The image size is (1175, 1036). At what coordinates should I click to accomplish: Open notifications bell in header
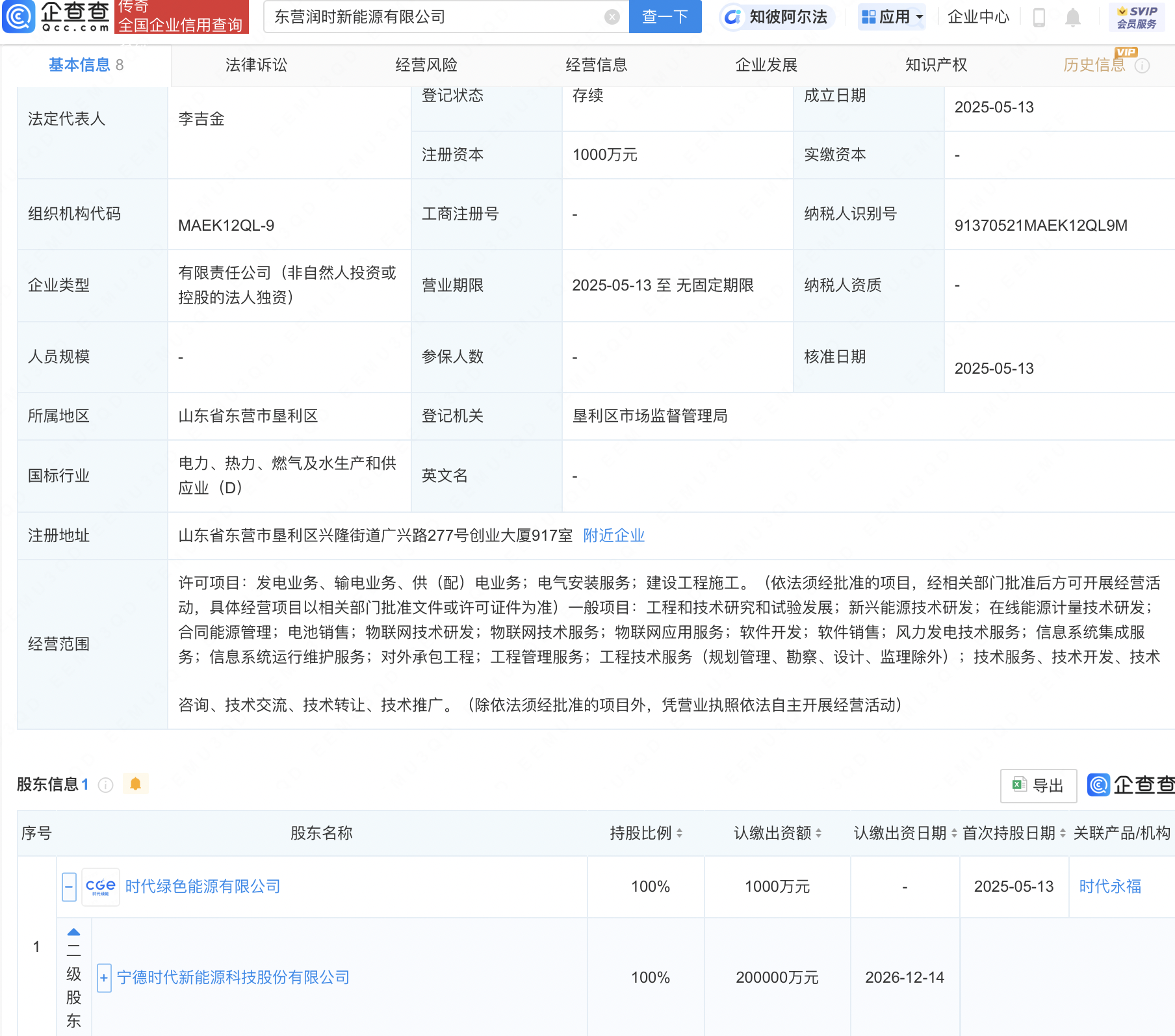click(x=1072, y=18)
